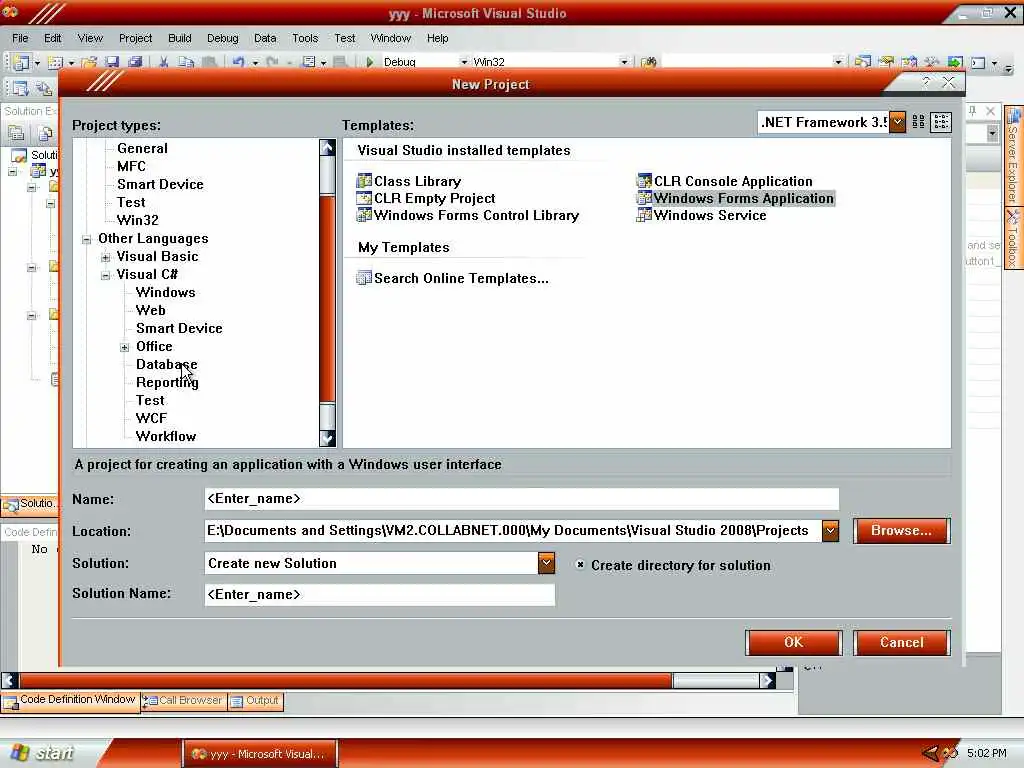Image resolution: width=1024 pixels, height=768 pixels.
Task: Click the Start Debugging play icon
Action: (370, 62)
